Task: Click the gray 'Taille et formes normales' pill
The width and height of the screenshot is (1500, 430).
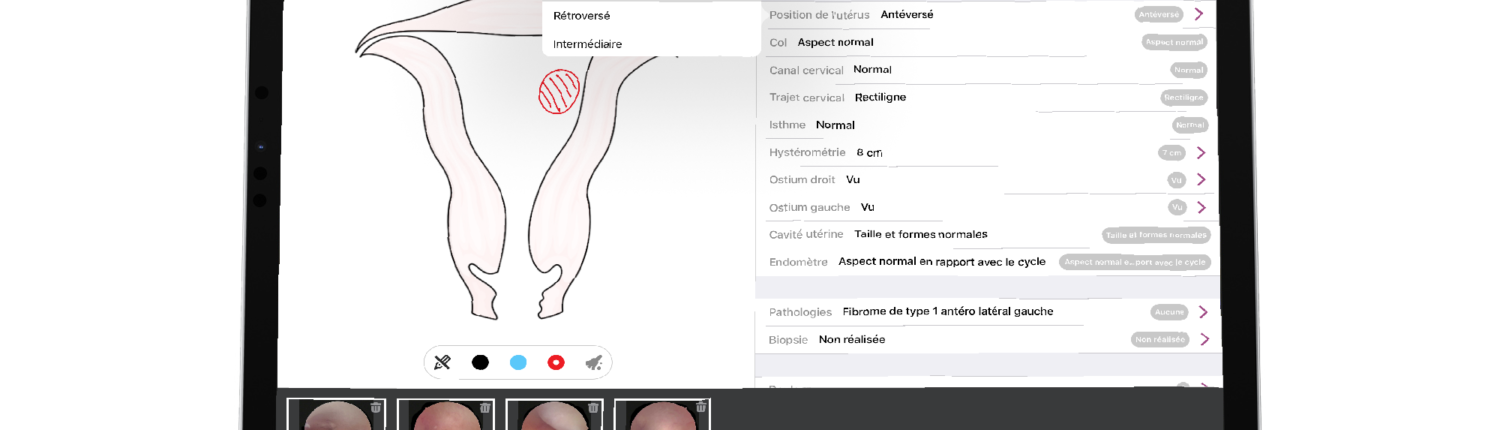Action: coord(1156,235)
